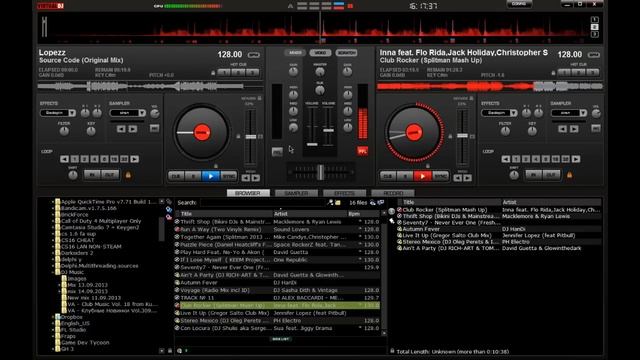Toggle the right deck hot cue lock
This screenshot has height=360, width=640.
pyautogui.click(x=553, y=73)
